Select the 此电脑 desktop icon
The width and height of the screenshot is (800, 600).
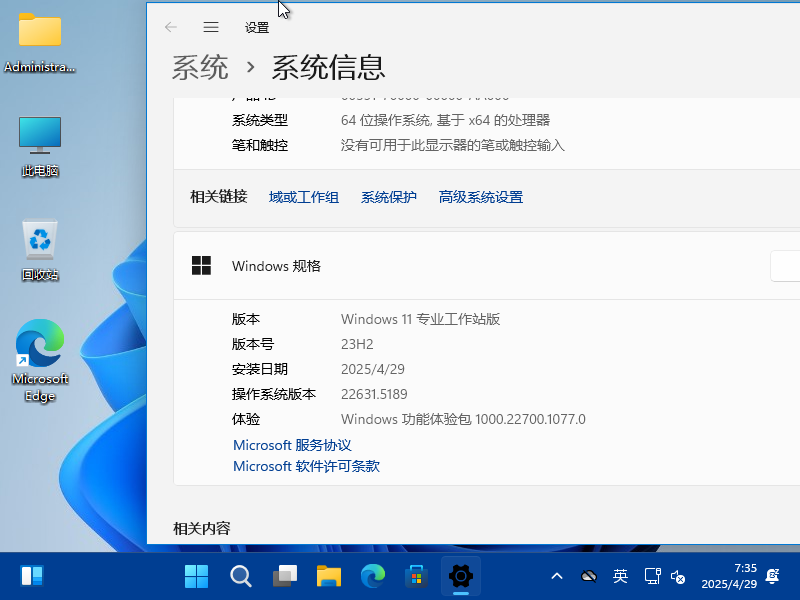pos(40,147)
